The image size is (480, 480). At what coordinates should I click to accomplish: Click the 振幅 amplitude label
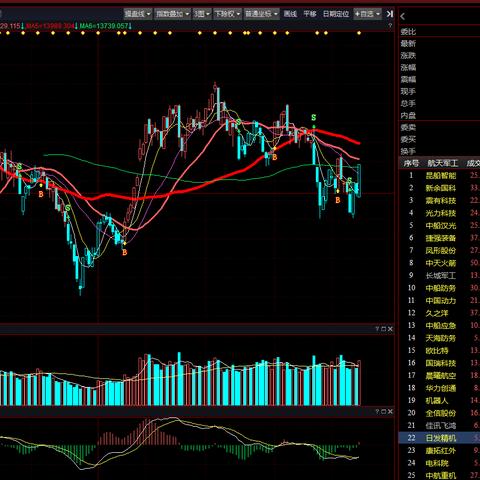[x=408, y=80]
